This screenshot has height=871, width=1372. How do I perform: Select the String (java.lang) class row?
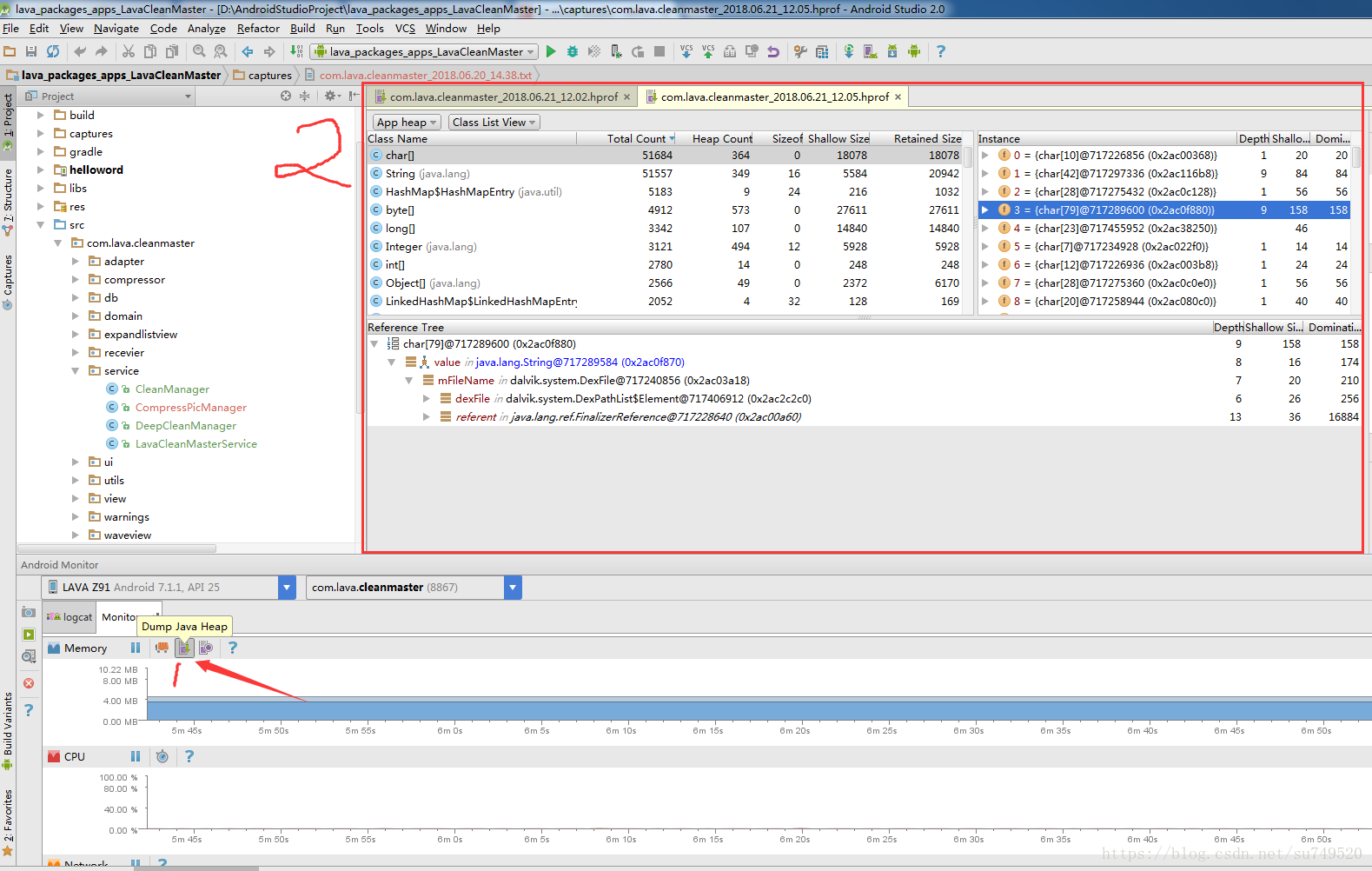(666, 174)
